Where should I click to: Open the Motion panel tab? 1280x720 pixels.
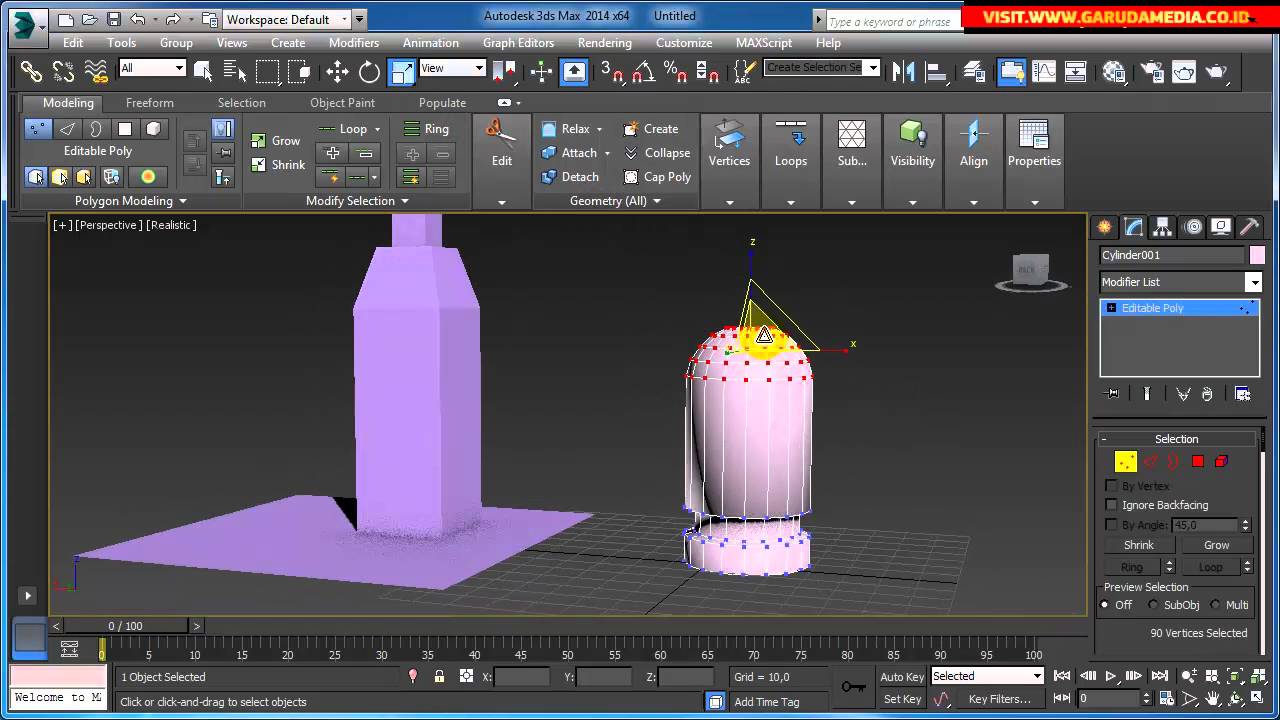click(1192, 227)
